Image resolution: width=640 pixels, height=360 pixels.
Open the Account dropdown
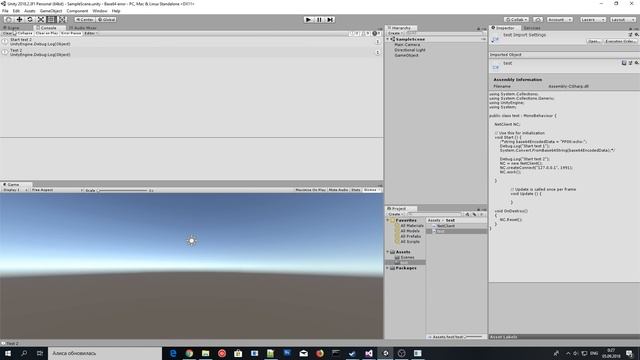click(x=559, y=20)
